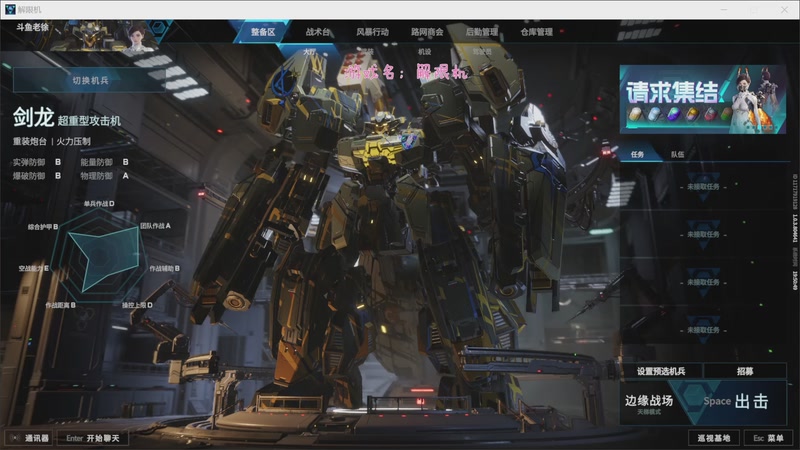Click the 作战辅助 B radar label
The height and width of the screenshot is (450, 800).
pos(164,268)
